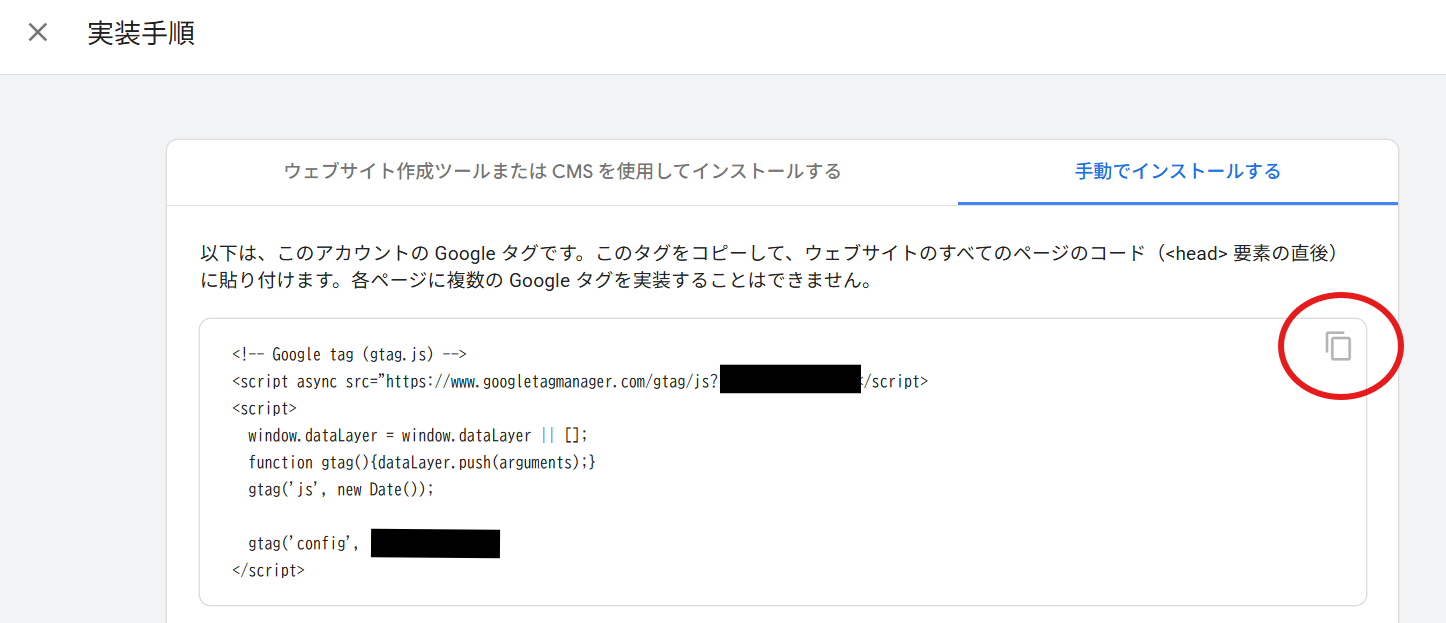The width and height of the screenshot is (1446, 623).
Task: Copy the Google tag code snippet
Action: coord(1338,346)
